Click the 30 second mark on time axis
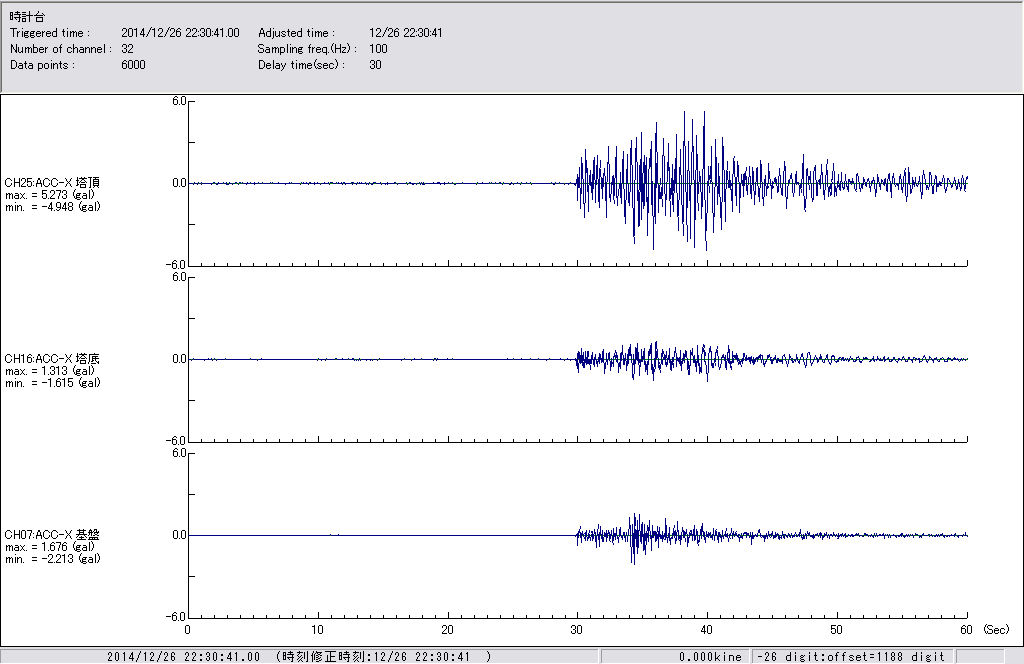 pyautogui.click(x=577, y=630)
